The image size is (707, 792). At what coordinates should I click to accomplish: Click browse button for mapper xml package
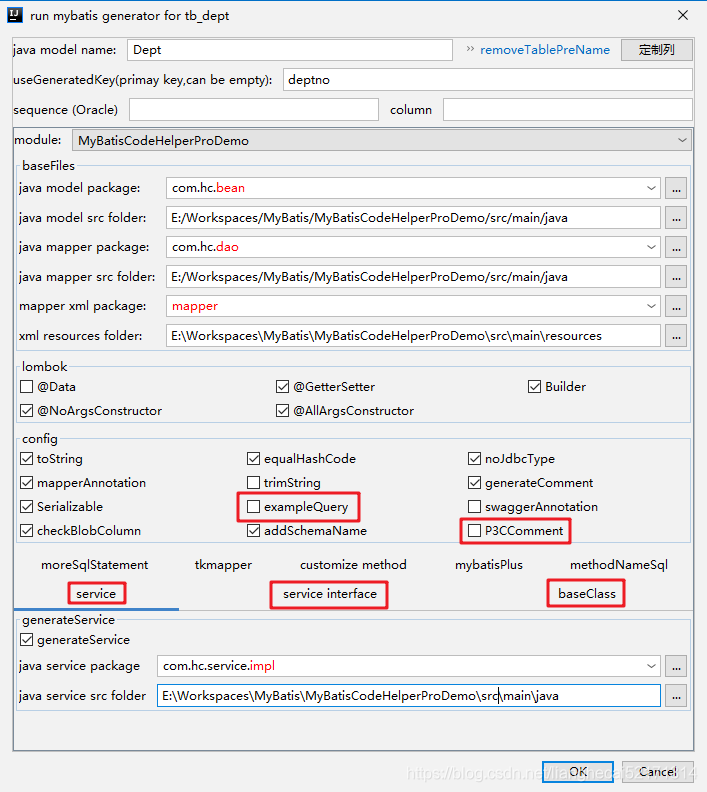[677, 306]
